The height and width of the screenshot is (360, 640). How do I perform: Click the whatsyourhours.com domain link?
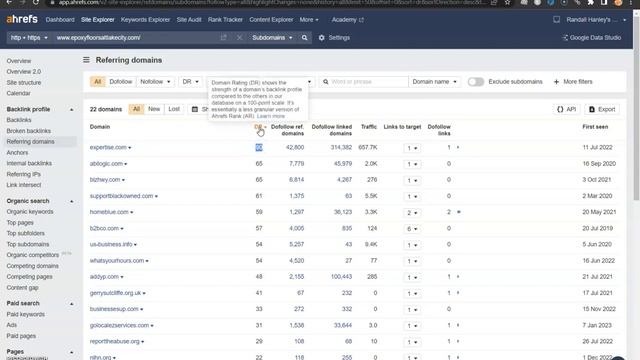[x=117, y=261]
